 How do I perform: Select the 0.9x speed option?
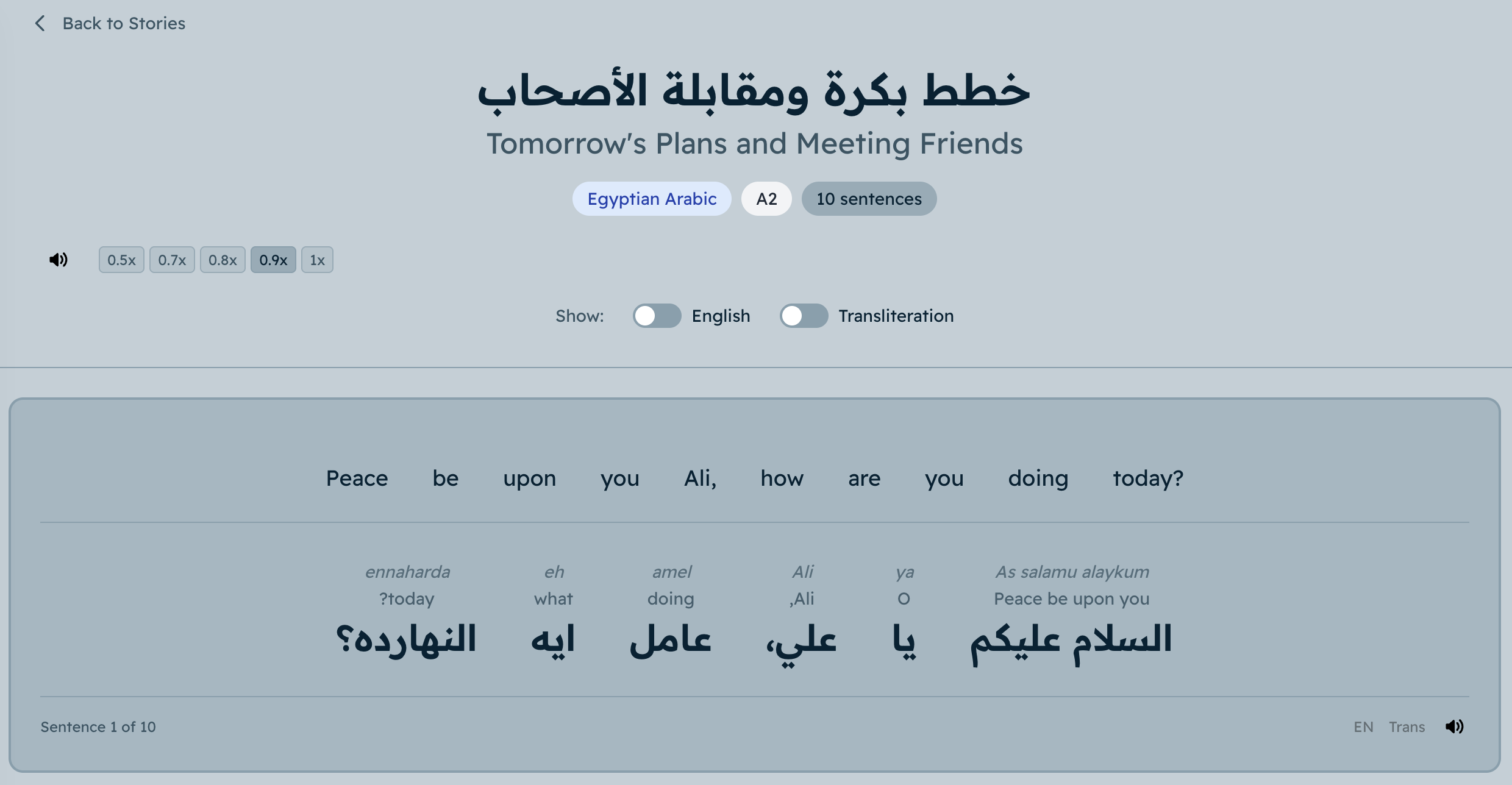(x=273, y=260)
